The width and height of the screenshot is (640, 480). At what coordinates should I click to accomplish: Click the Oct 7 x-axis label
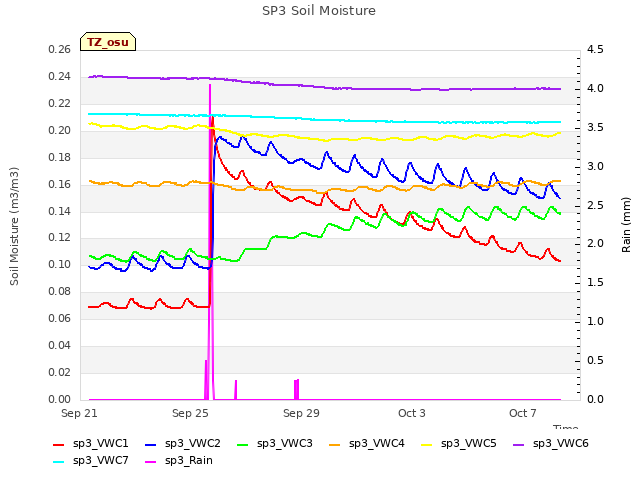coord(523,413)
